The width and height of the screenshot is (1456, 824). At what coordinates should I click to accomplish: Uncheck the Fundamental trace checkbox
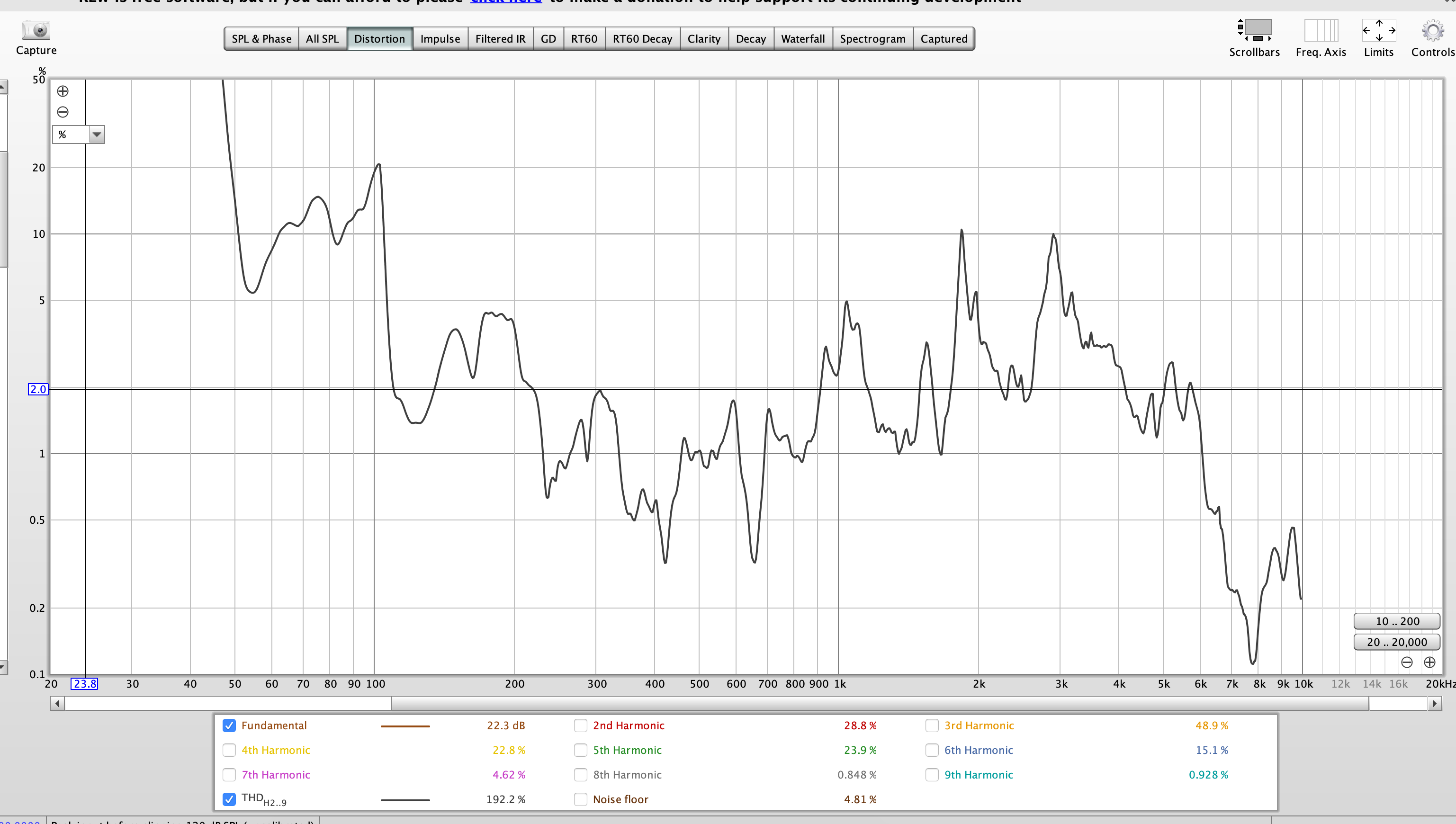[x=229, y=725]
